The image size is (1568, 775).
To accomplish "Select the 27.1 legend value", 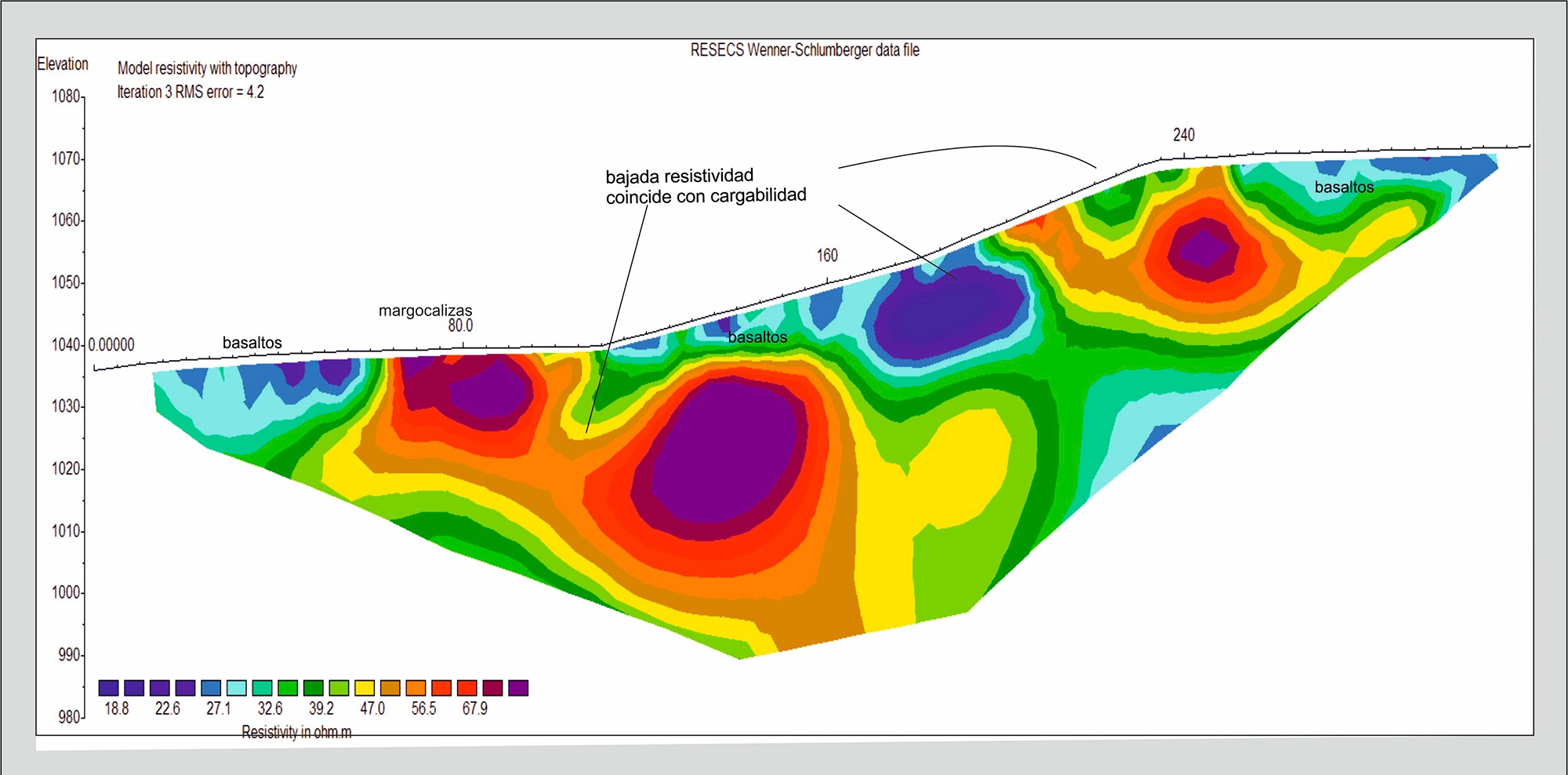I will pyautogui.click(x=219, y=708).
